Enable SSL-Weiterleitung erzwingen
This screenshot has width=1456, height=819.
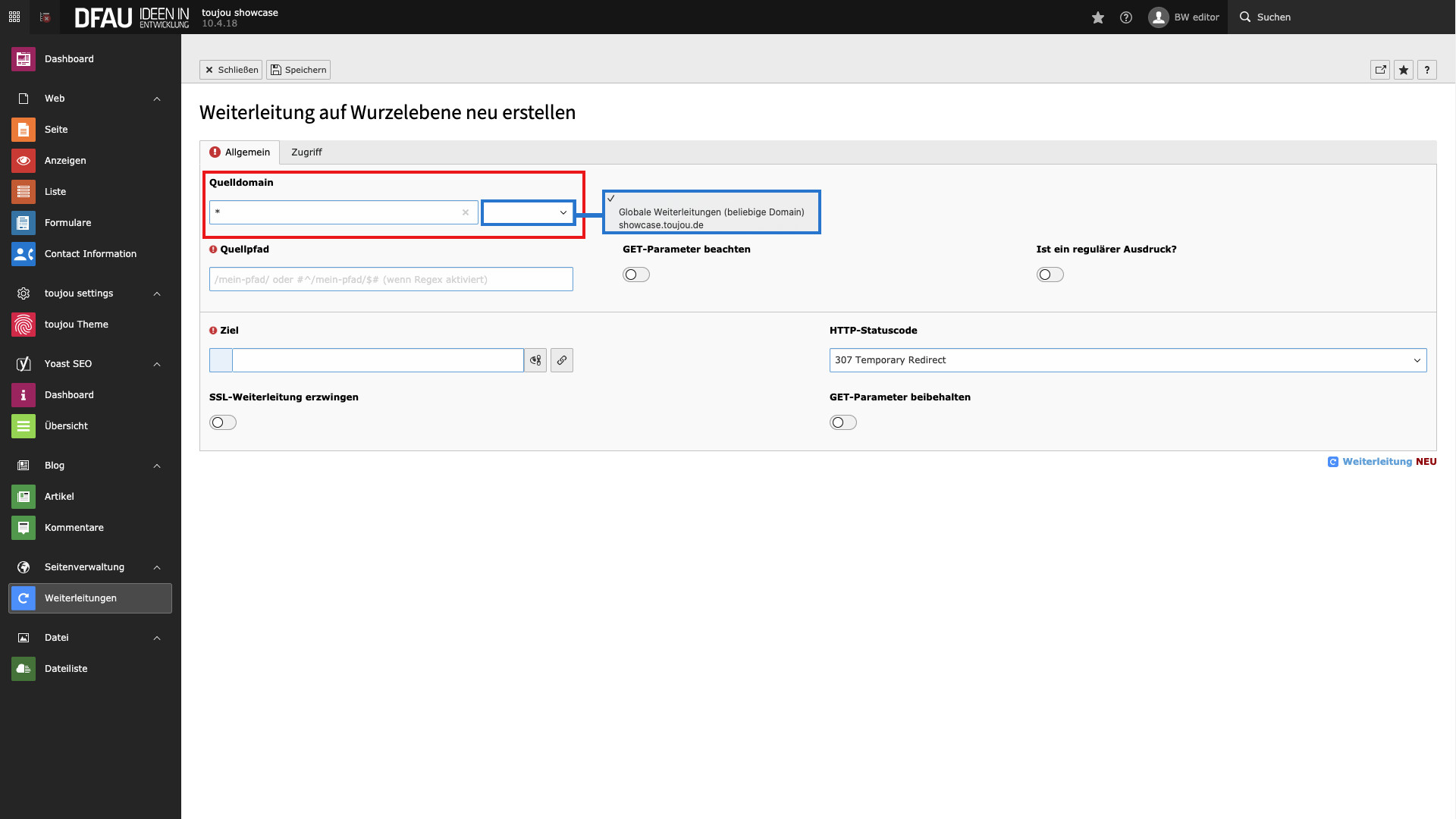click(222, 422)
